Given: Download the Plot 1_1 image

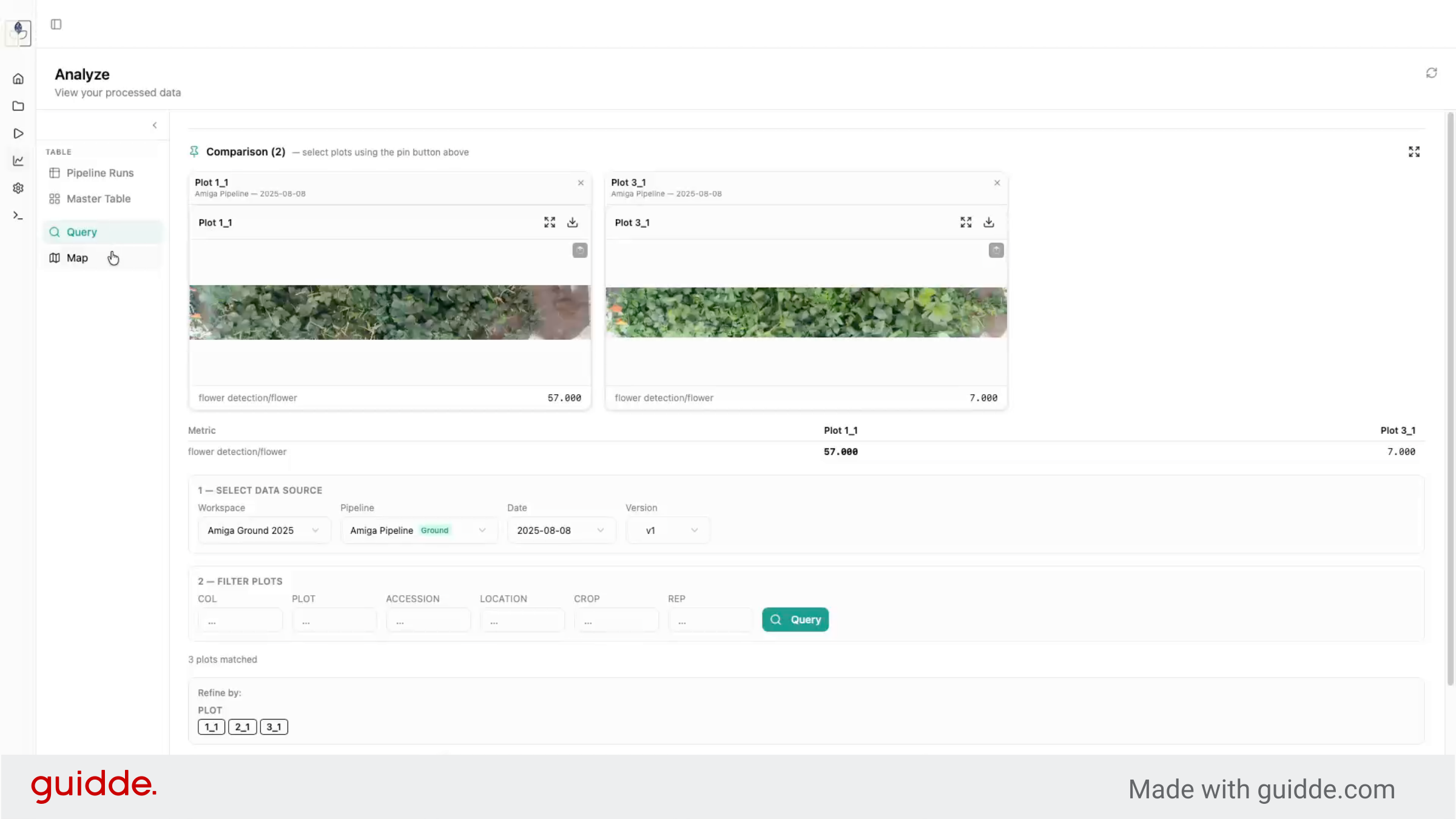Looking at the screenshot, I should click(x=572, y=223).
